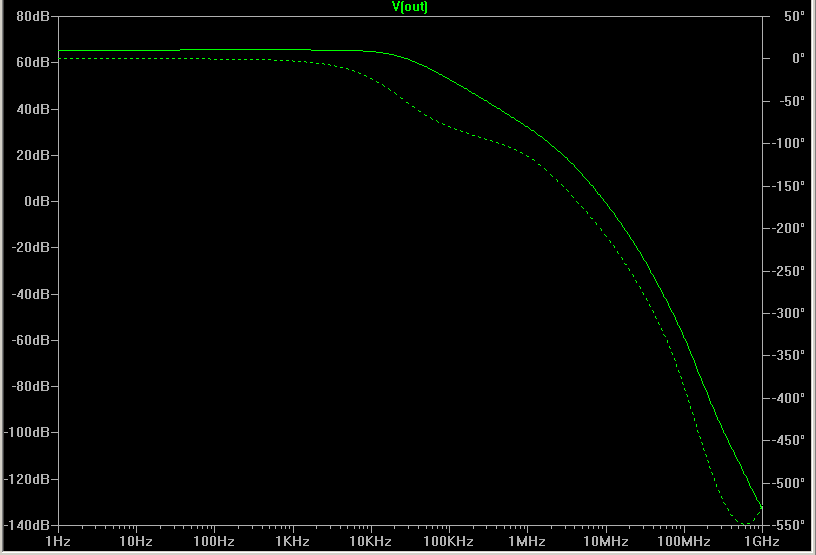This screenshot has width=816, height=555.
Task: Click the -300° phase axis label
Action: click(788, 313)
